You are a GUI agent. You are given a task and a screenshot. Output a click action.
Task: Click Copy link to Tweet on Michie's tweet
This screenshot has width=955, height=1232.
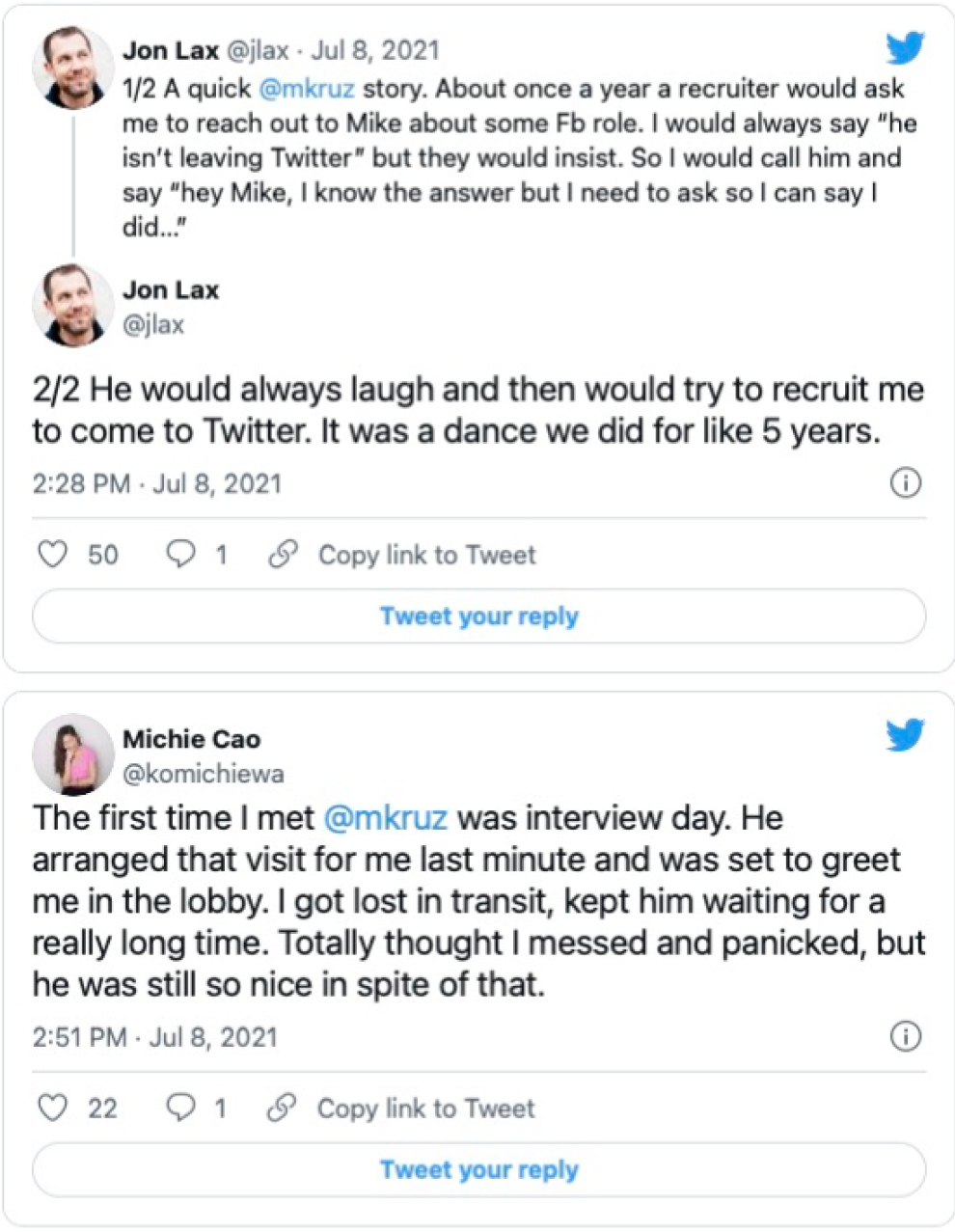point(425,1108)
